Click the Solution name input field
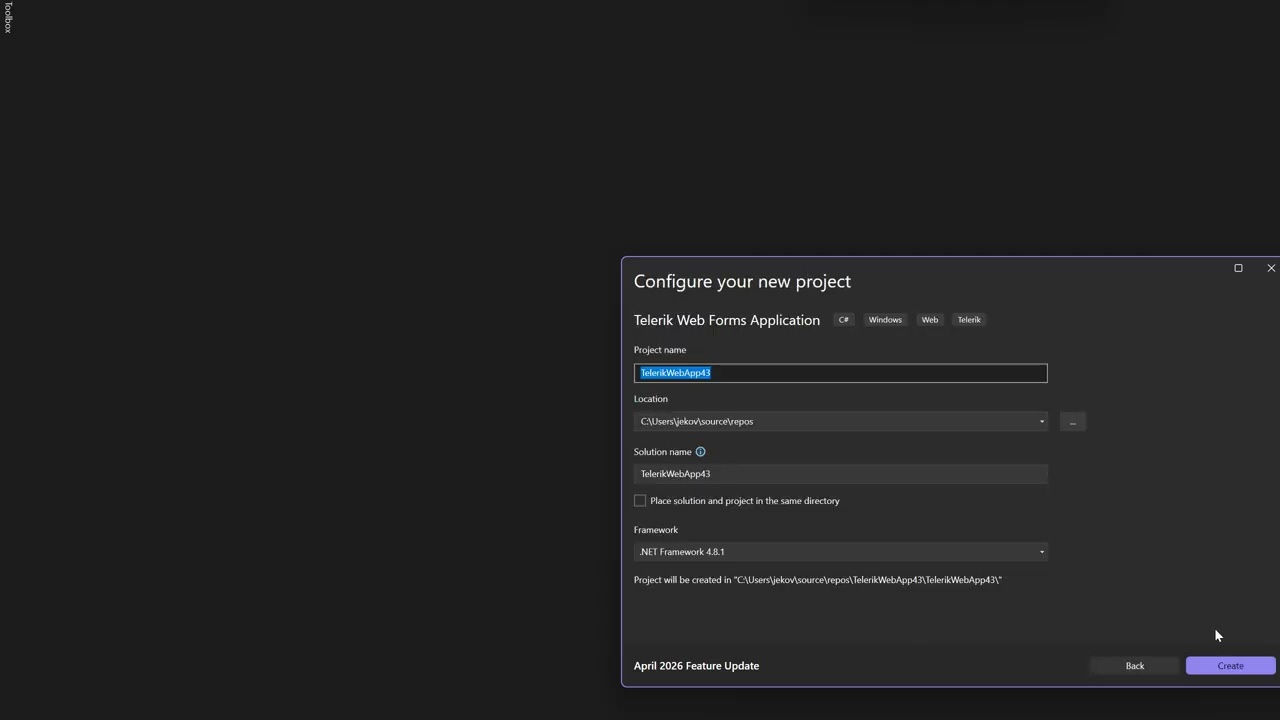Viewport: 1280px width, 720px height. [x=840, y=474]
